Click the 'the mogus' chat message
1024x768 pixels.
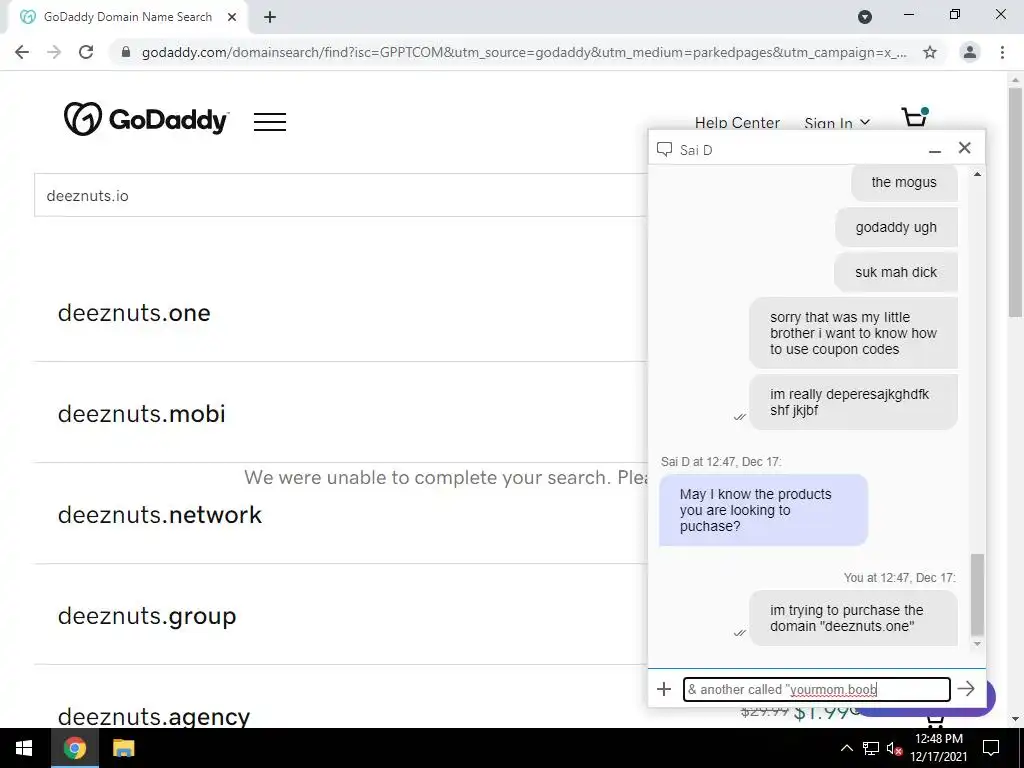(904, 182)
